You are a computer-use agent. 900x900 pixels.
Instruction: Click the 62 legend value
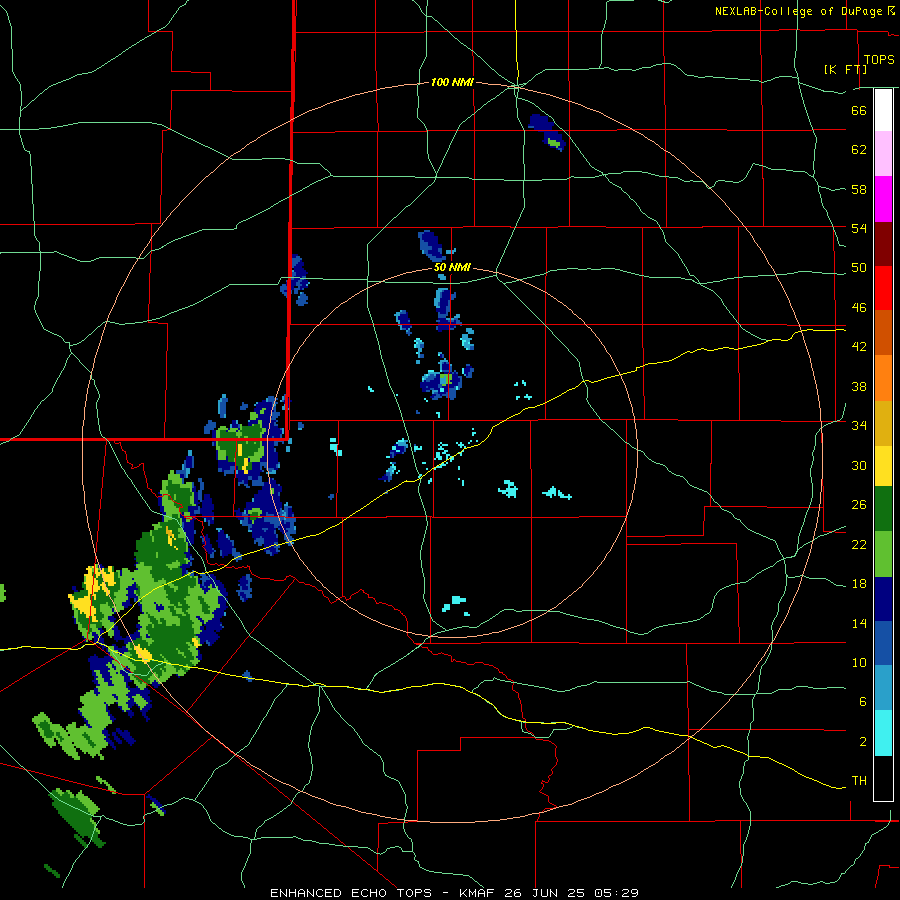coord(859,150)
